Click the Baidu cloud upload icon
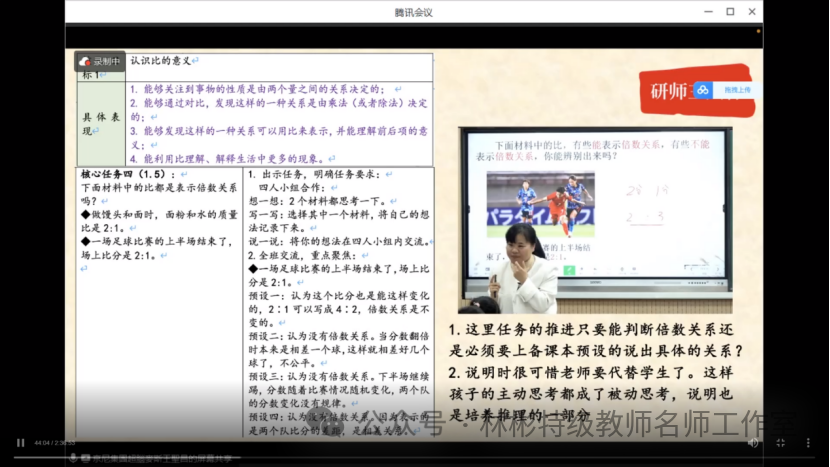The width and height of the screenshot is (830, 467). [x=703, y=90]
